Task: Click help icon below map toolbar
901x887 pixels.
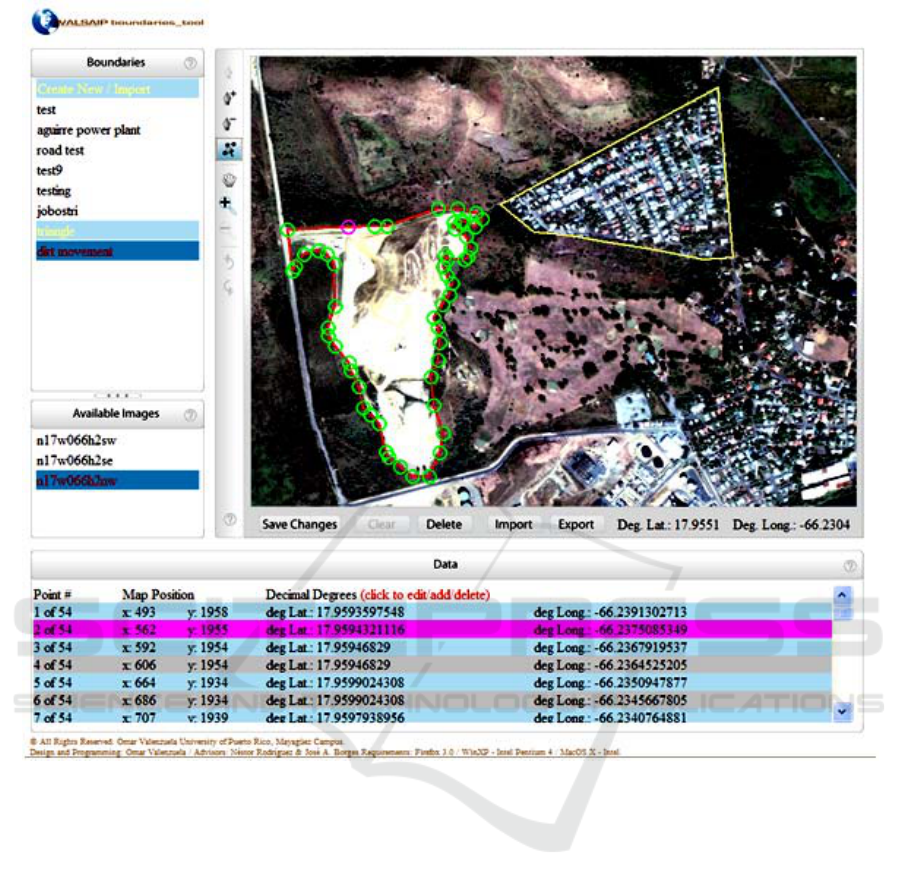Action: pyautogui.click(x=229, y=519)
